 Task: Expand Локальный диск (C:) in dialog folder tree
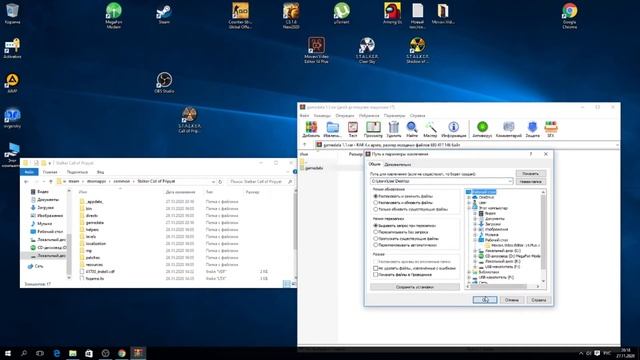475,251
